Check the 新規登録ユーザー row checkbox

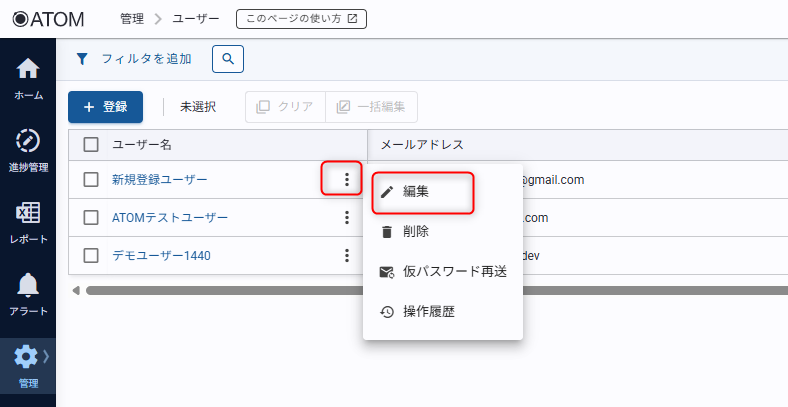[x=91, y=180]
